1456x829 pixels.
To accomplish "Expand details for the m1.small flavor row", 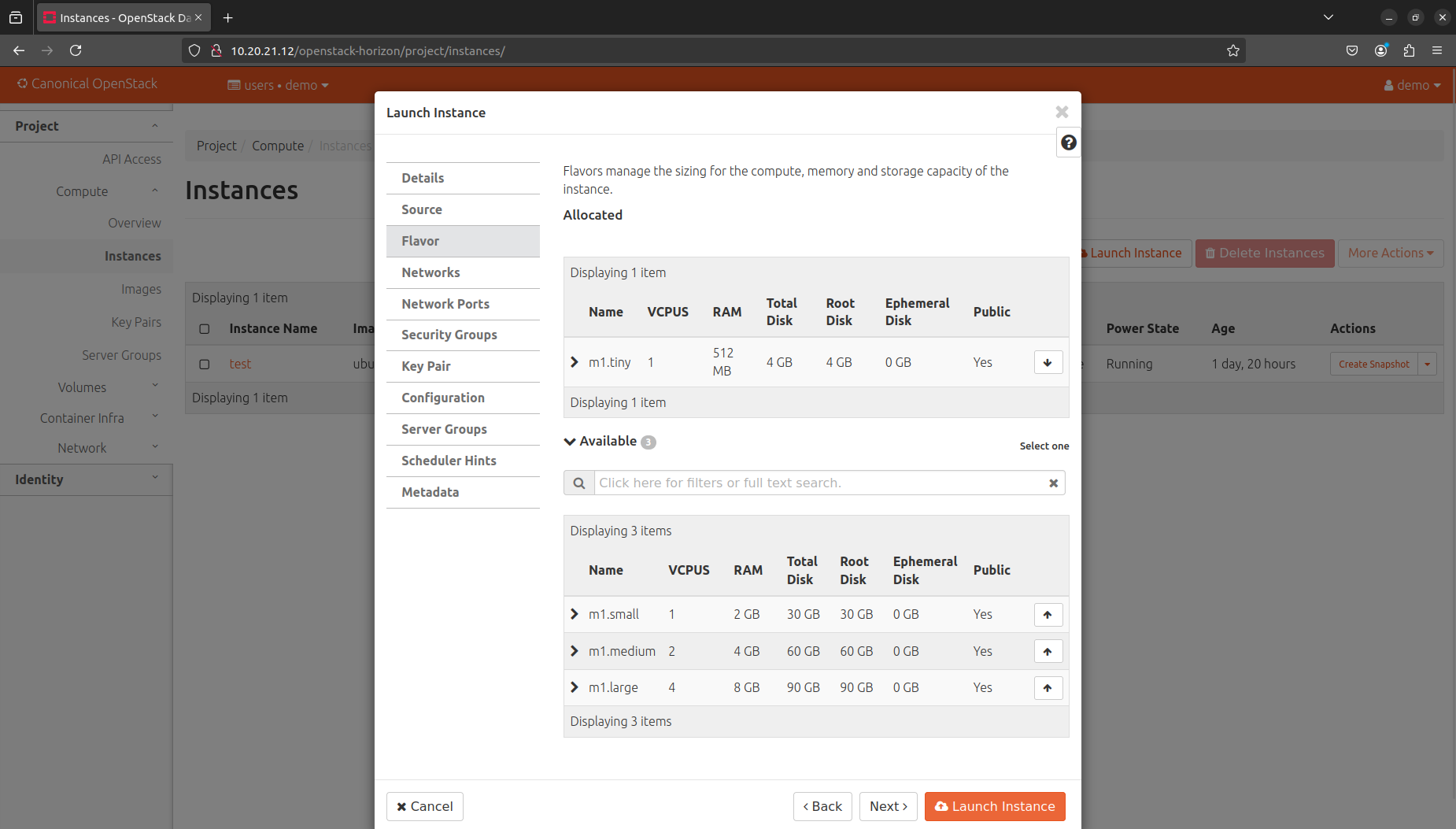I will tap(575, 614).
